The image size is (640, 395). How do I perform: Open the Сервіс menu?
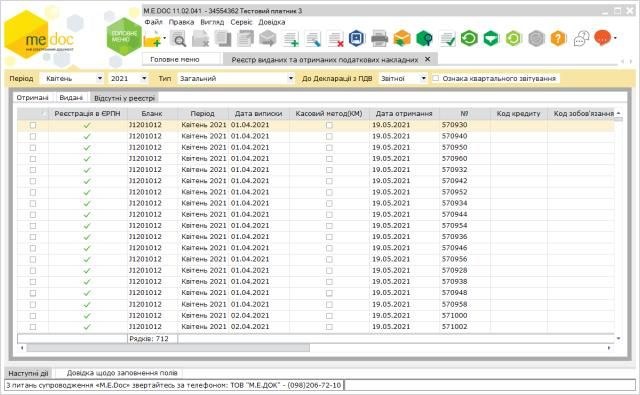[x=241, y=22]
